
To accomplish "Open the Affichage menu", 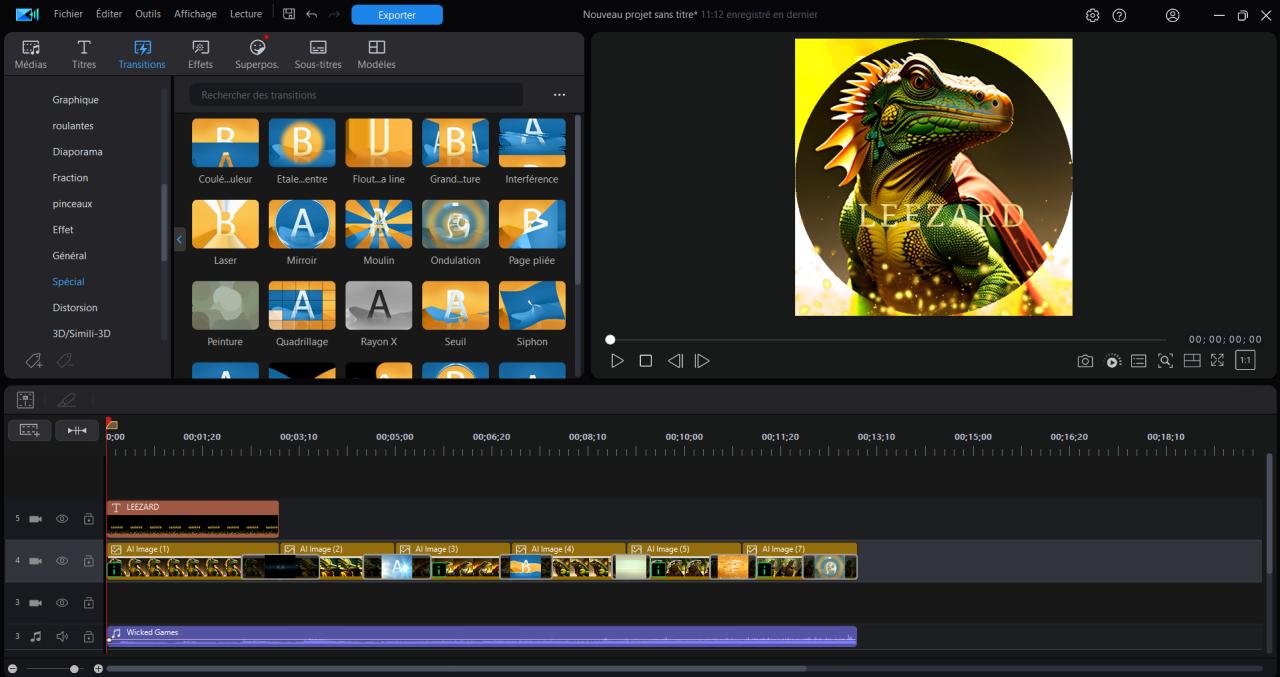I will 195,14.
